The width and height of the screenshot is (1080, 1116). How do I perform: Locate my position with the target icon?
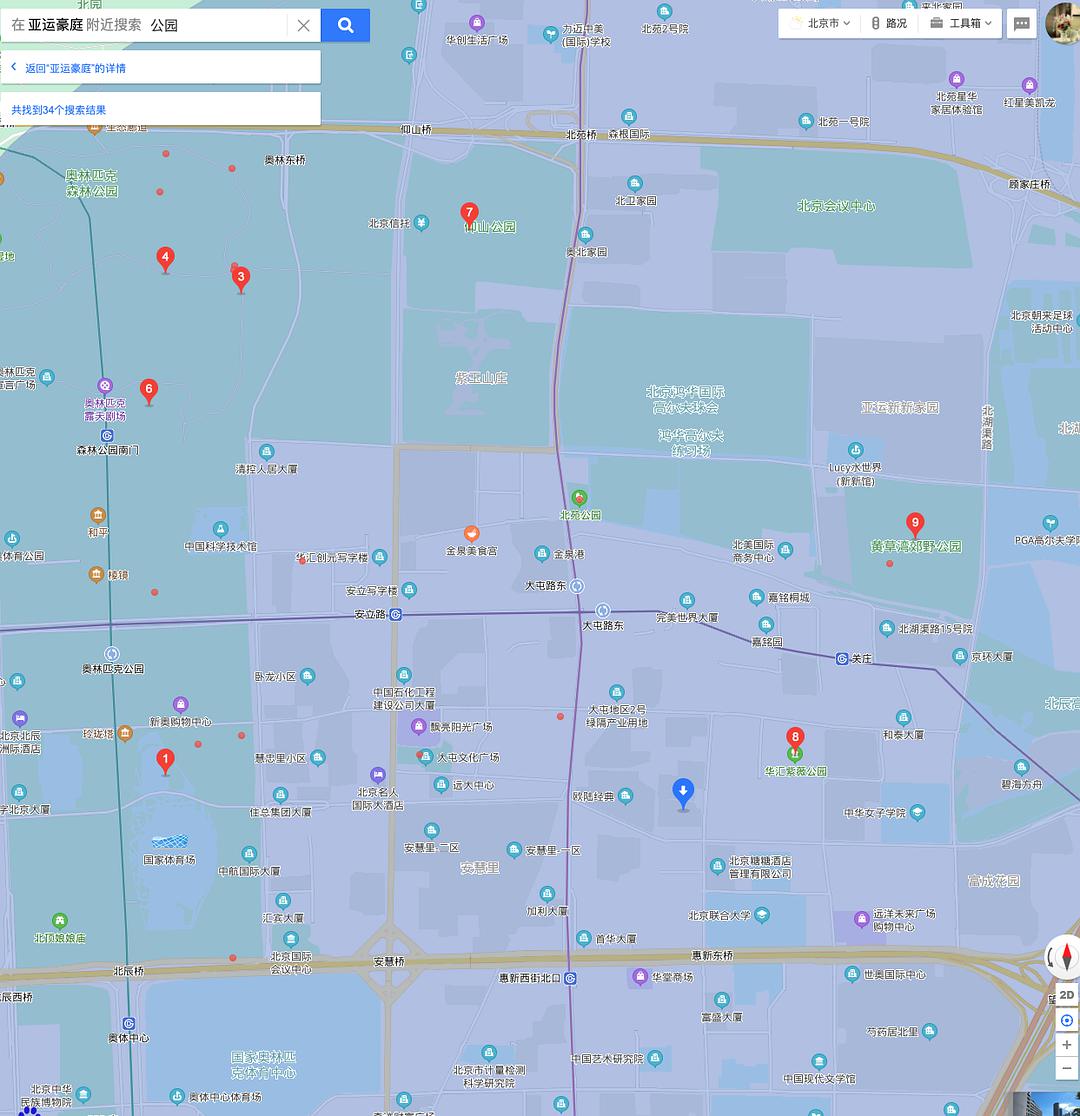click(x=1067, y=1020)
